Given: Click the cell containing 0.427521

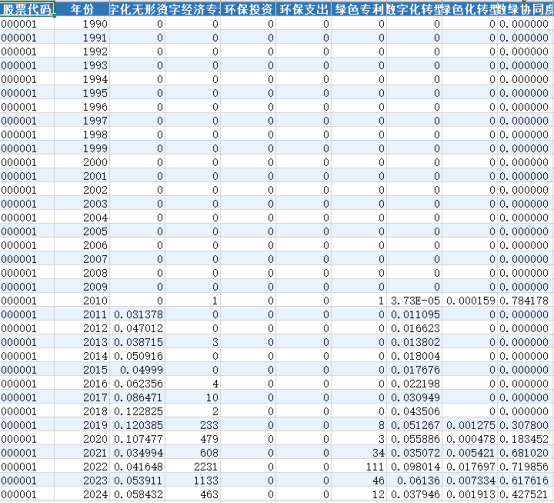Looking at the screenshot, I should click(x=525, y=494).
